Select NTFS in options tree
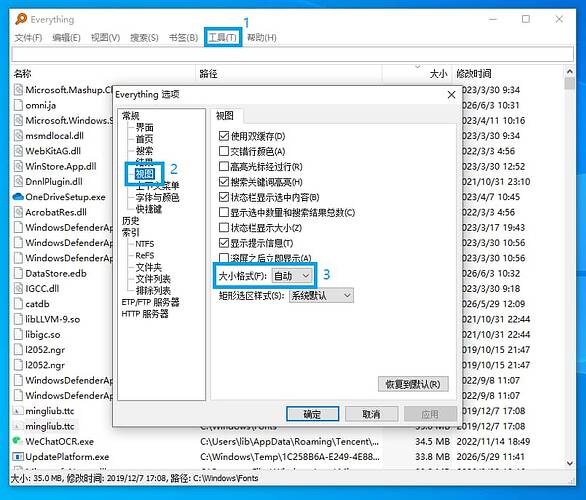The image size is (586, 500). point(145,244)
